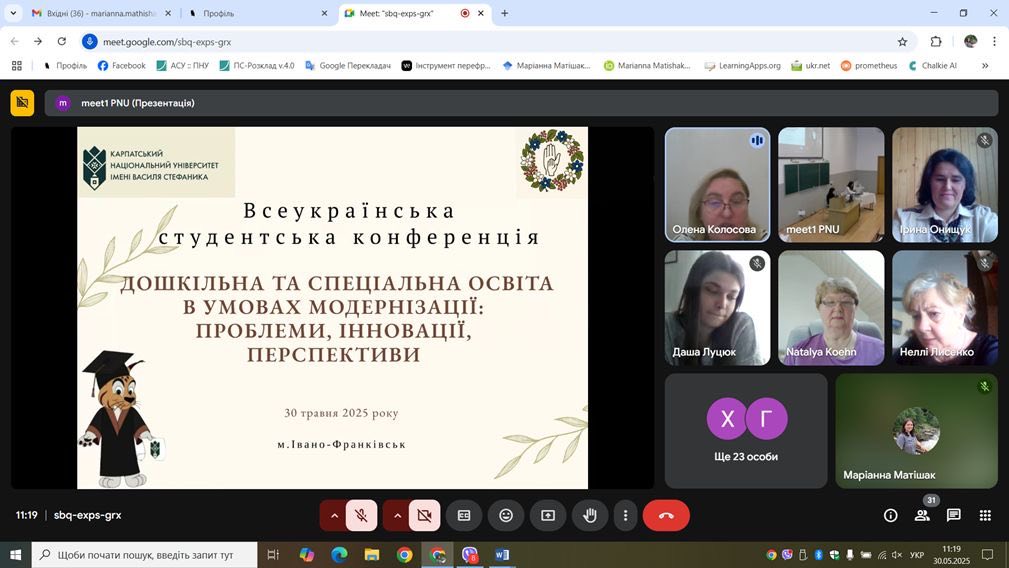The image size is (1009, 568).
Task: Open the emoji reactions panel
Action: click(506, 515)
